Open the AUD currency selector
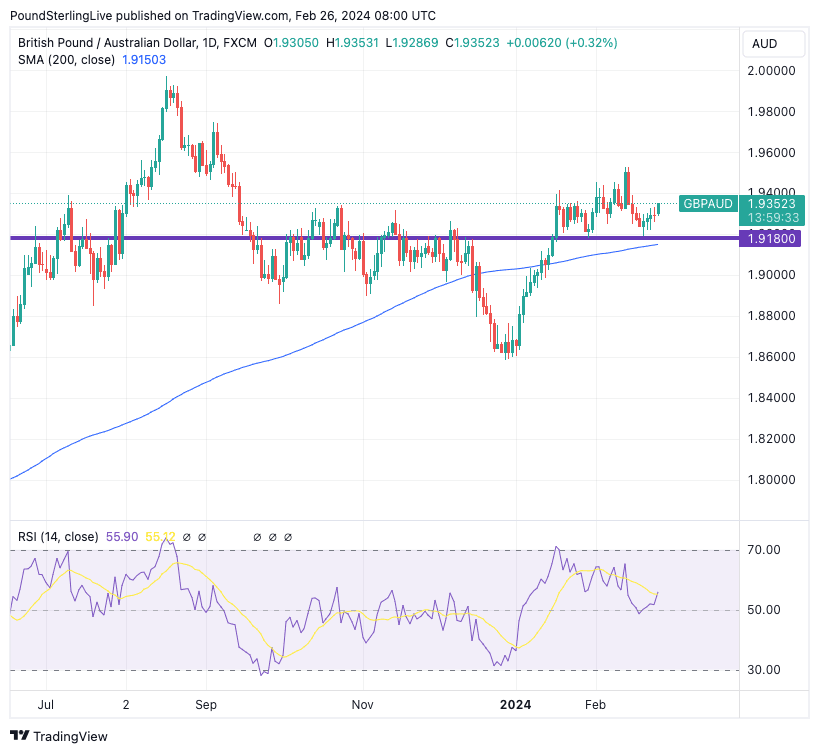 [773, 44]
